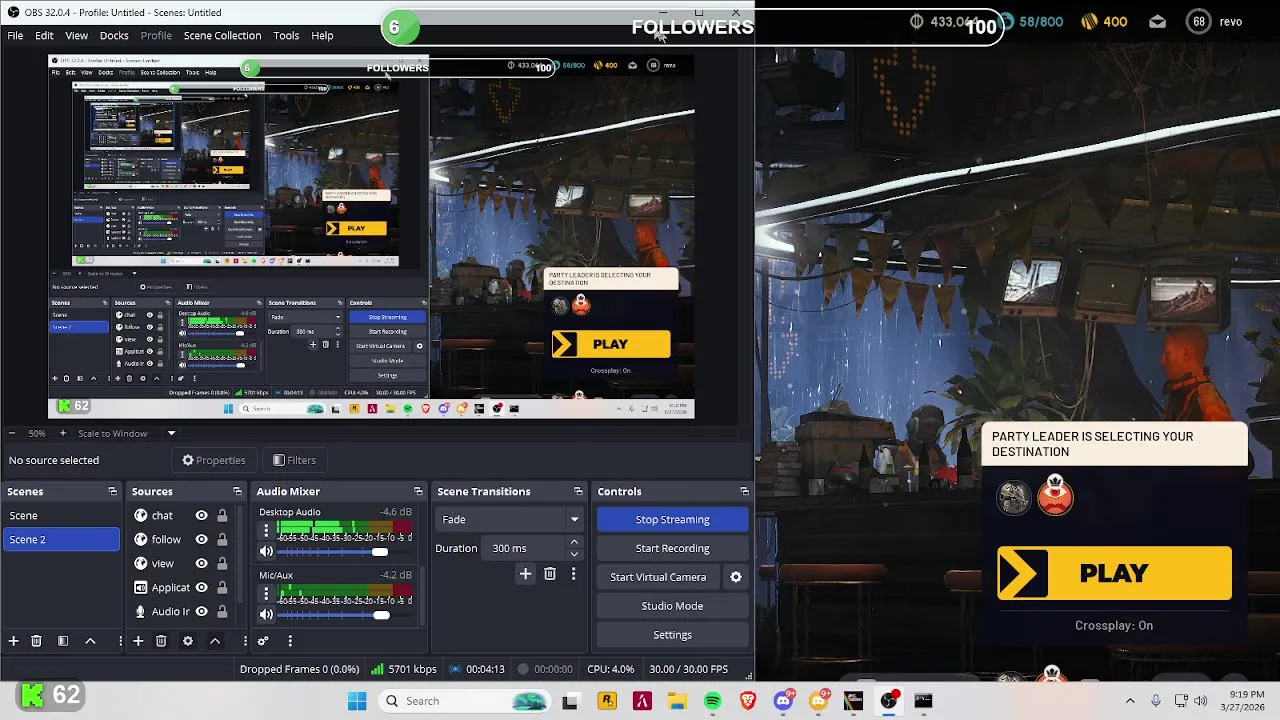Click Start Recording button

point(672,548)
